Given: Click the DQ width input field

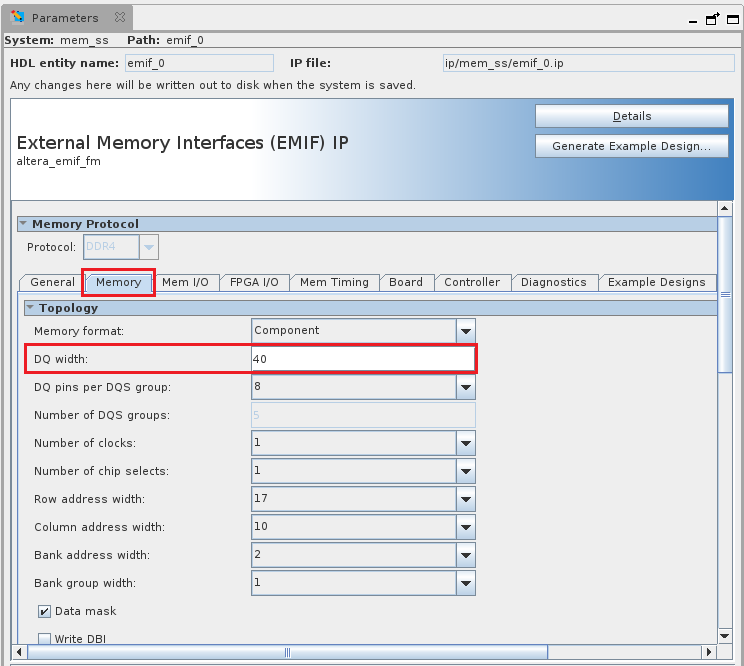Looking at the screenshot, I should pos(362,359).
